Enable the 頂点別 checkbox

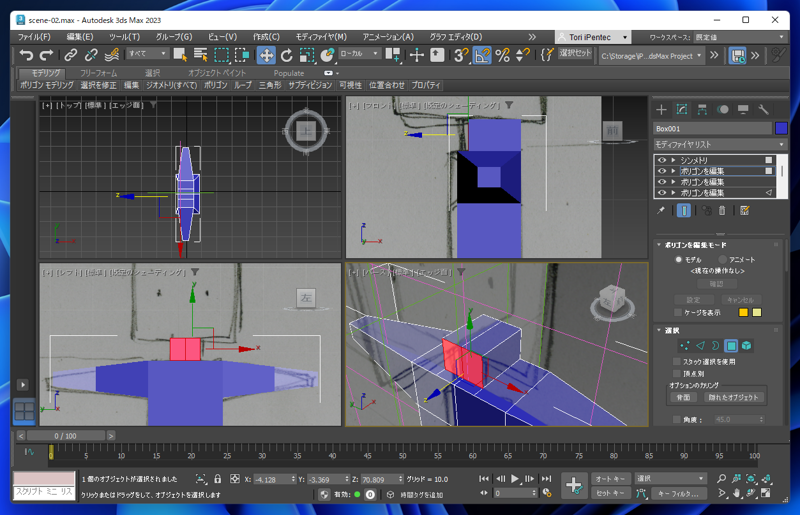[677, 374]
